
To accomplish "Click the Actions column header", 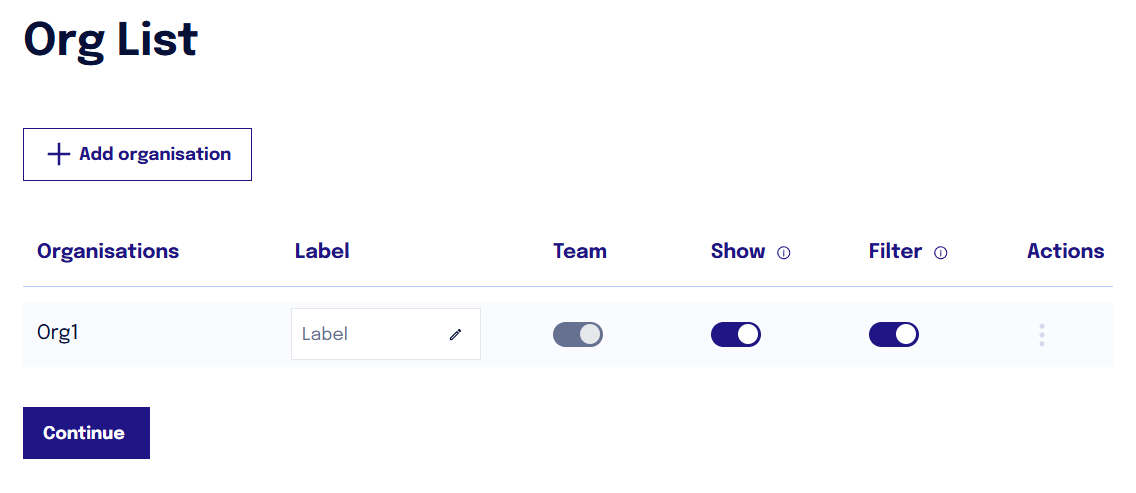I will click(x=1065, y=251).
